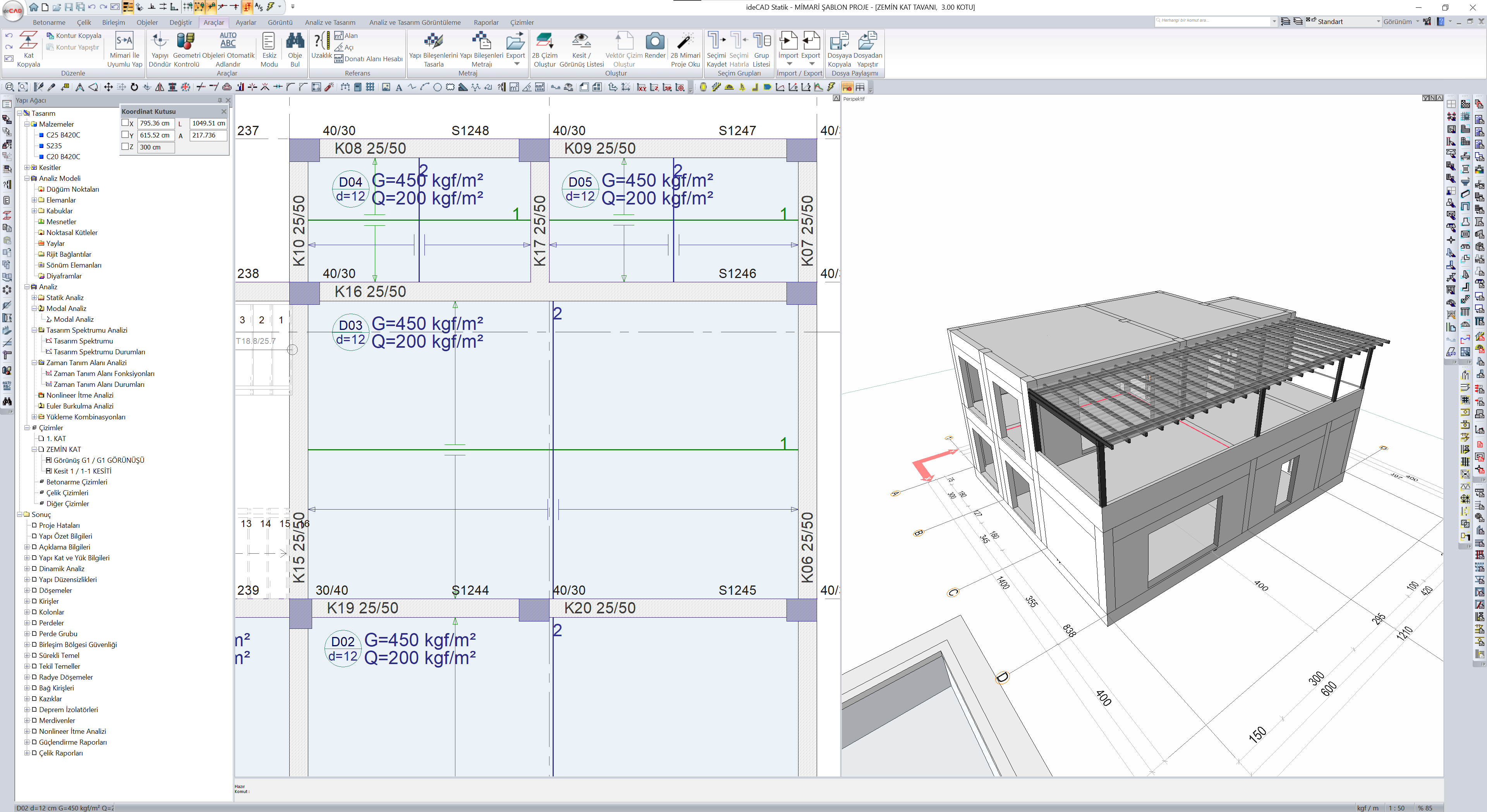Open Geometri Kontrolü tool
The image size is (1487, 812).
pos(186,41)
